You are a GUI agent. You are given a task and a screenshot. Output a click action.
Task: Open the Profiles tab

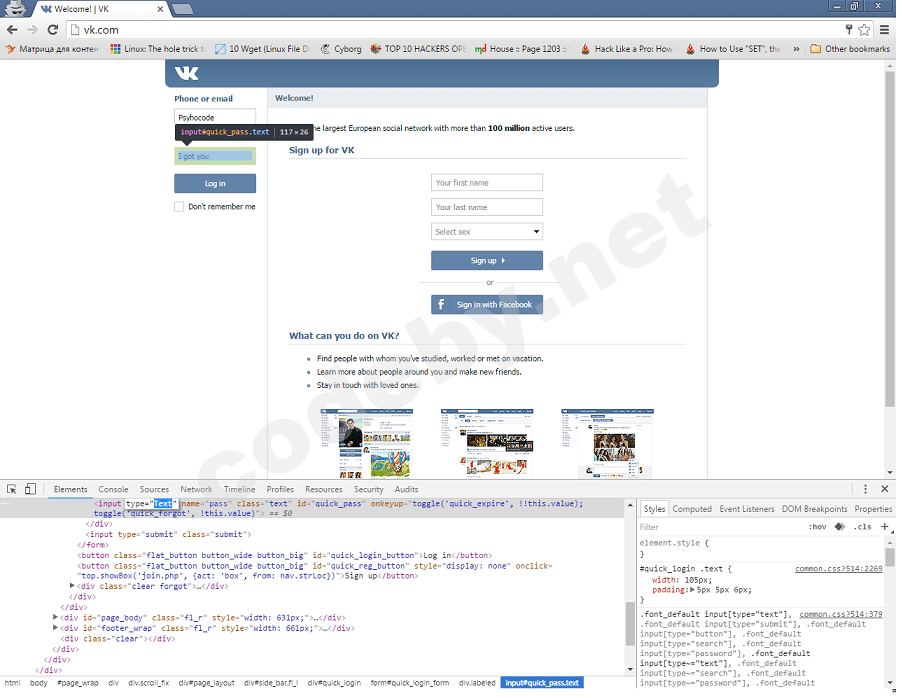[280, 489]
